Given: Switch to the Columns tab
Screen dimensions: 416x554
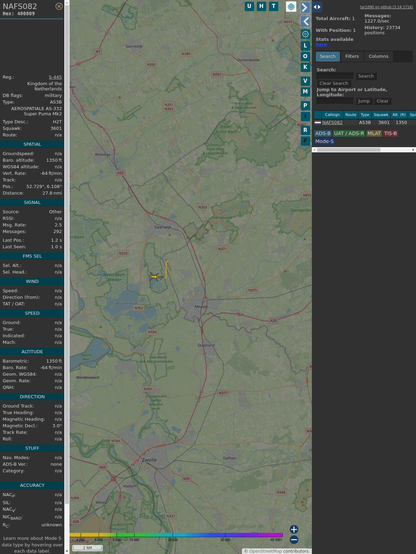Looking at the screenshot, I should 378,56.
